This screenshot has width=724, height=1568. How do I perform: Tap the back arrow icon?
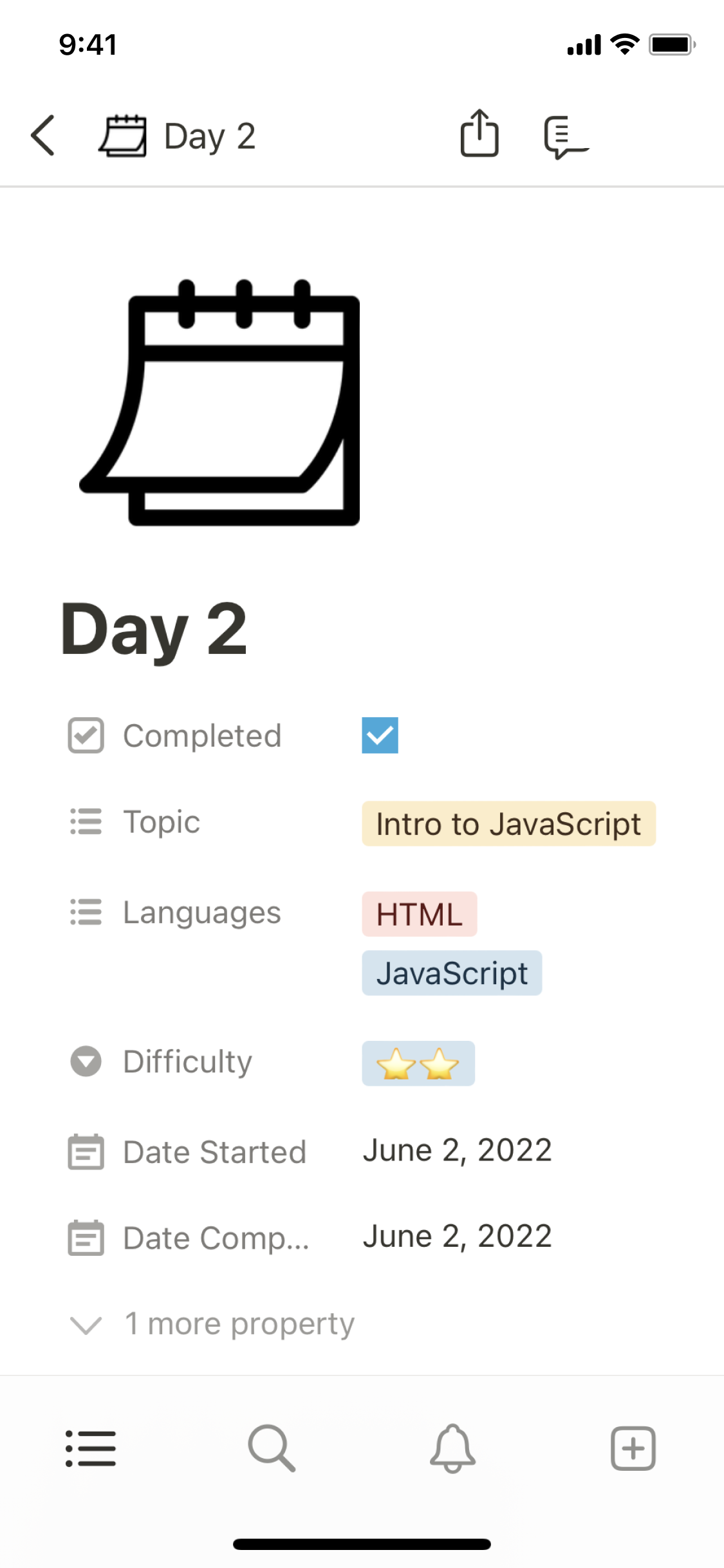[43, 136]
